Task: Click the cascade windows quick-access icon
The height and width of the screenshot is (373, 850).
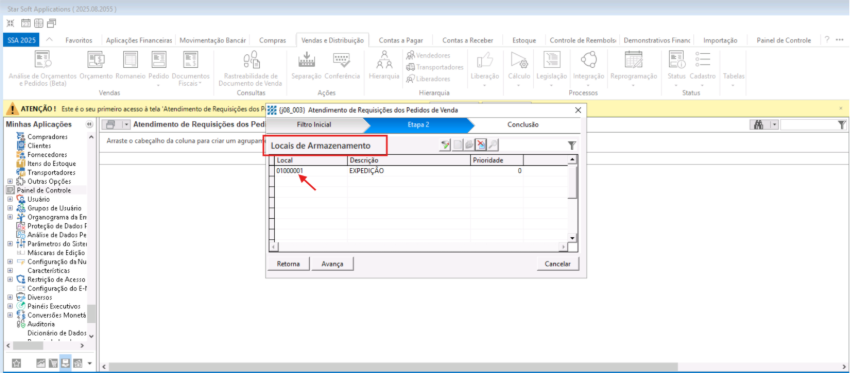Action: (x=51, y=23)
